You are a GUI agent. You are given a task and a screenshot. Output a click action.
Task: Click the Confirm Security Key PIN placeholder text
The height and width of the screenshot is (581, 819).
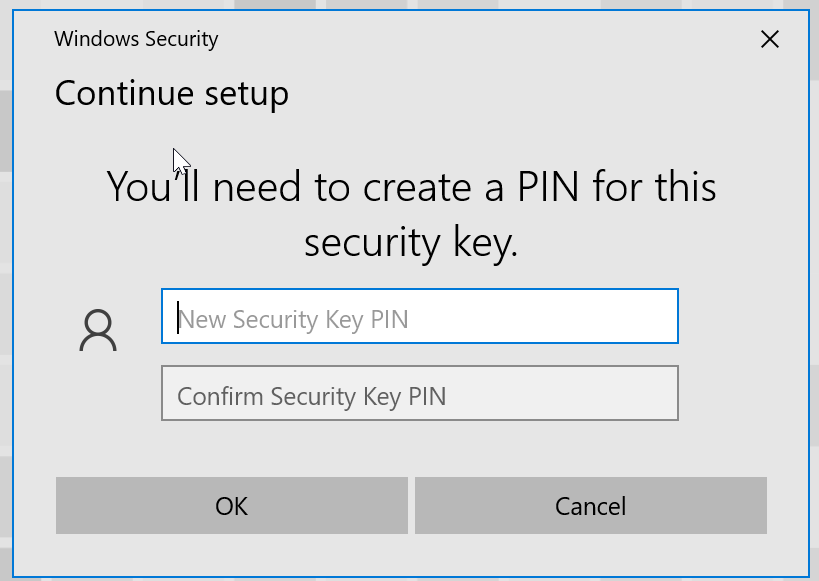pyautogui.click(x=311, y=396)
